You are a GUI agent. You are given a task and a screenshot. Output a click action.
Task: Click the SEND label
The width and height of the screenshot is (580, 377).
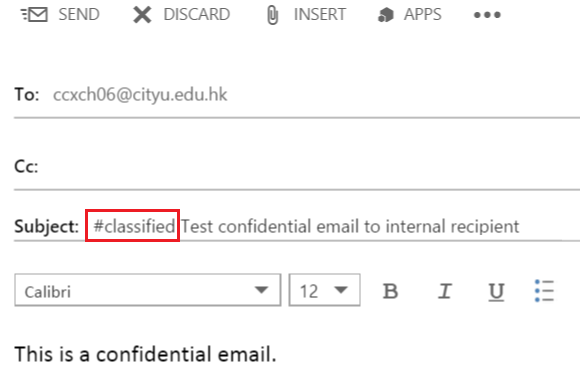coord(79,15)
